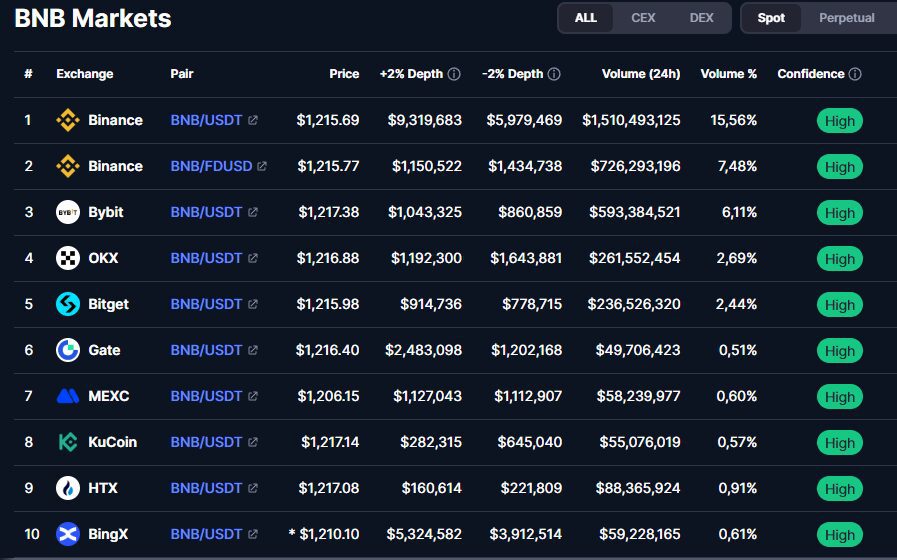Sort table by the # rank column
Viewport: 897px width, 560px height.
click(28, 74)
